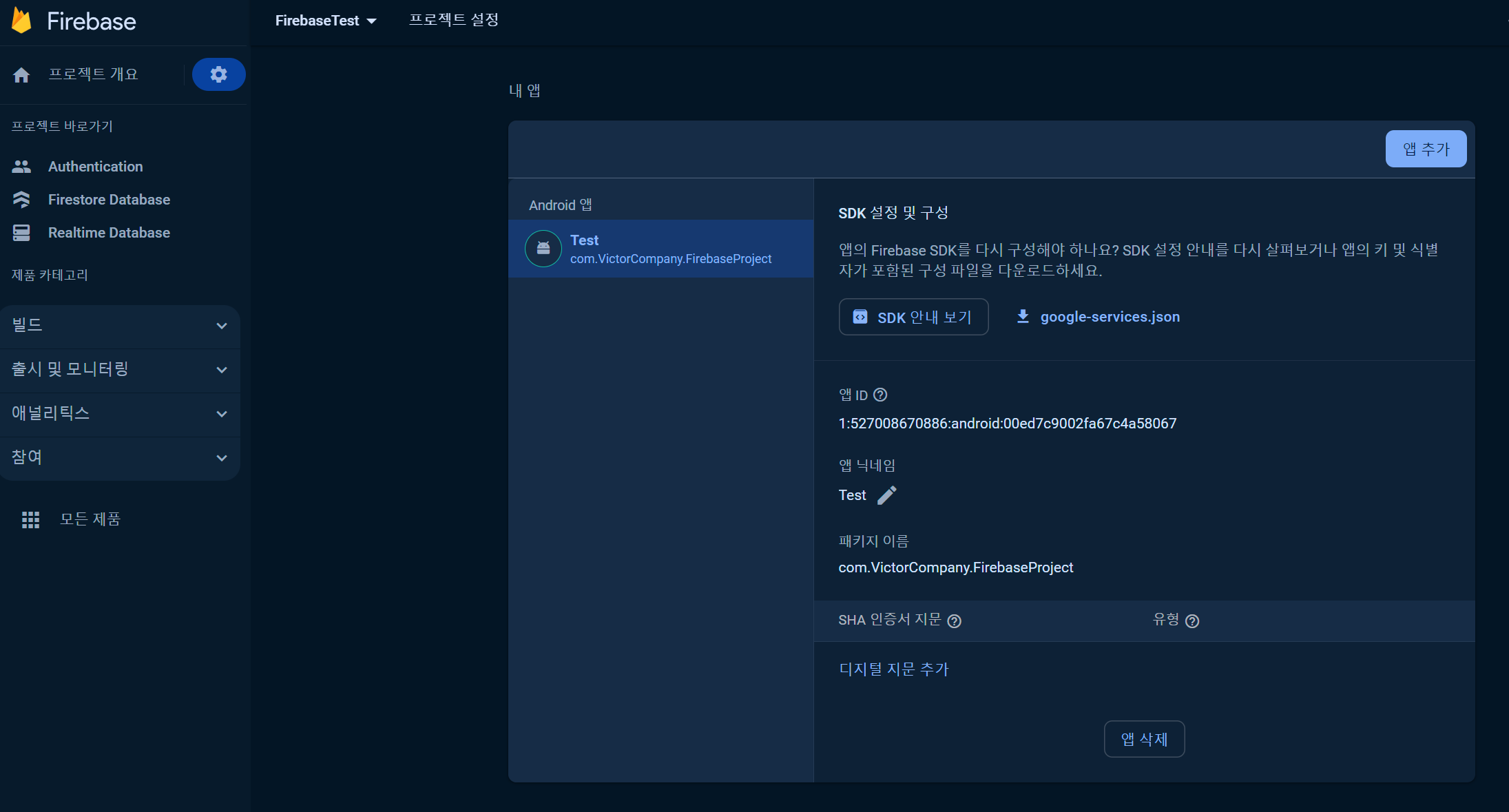Open project settings gear icon

coord(218,74)
